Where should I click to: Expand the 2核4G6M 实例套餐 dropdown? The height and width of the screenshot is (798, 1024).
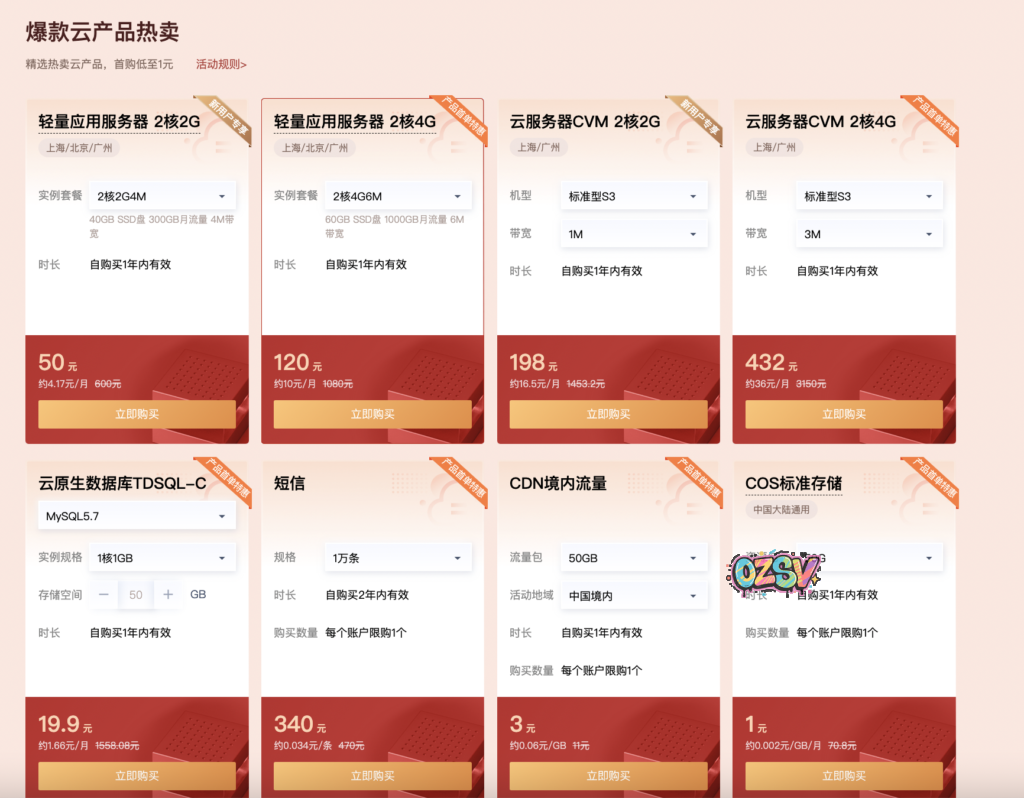(x=398, y=196)
